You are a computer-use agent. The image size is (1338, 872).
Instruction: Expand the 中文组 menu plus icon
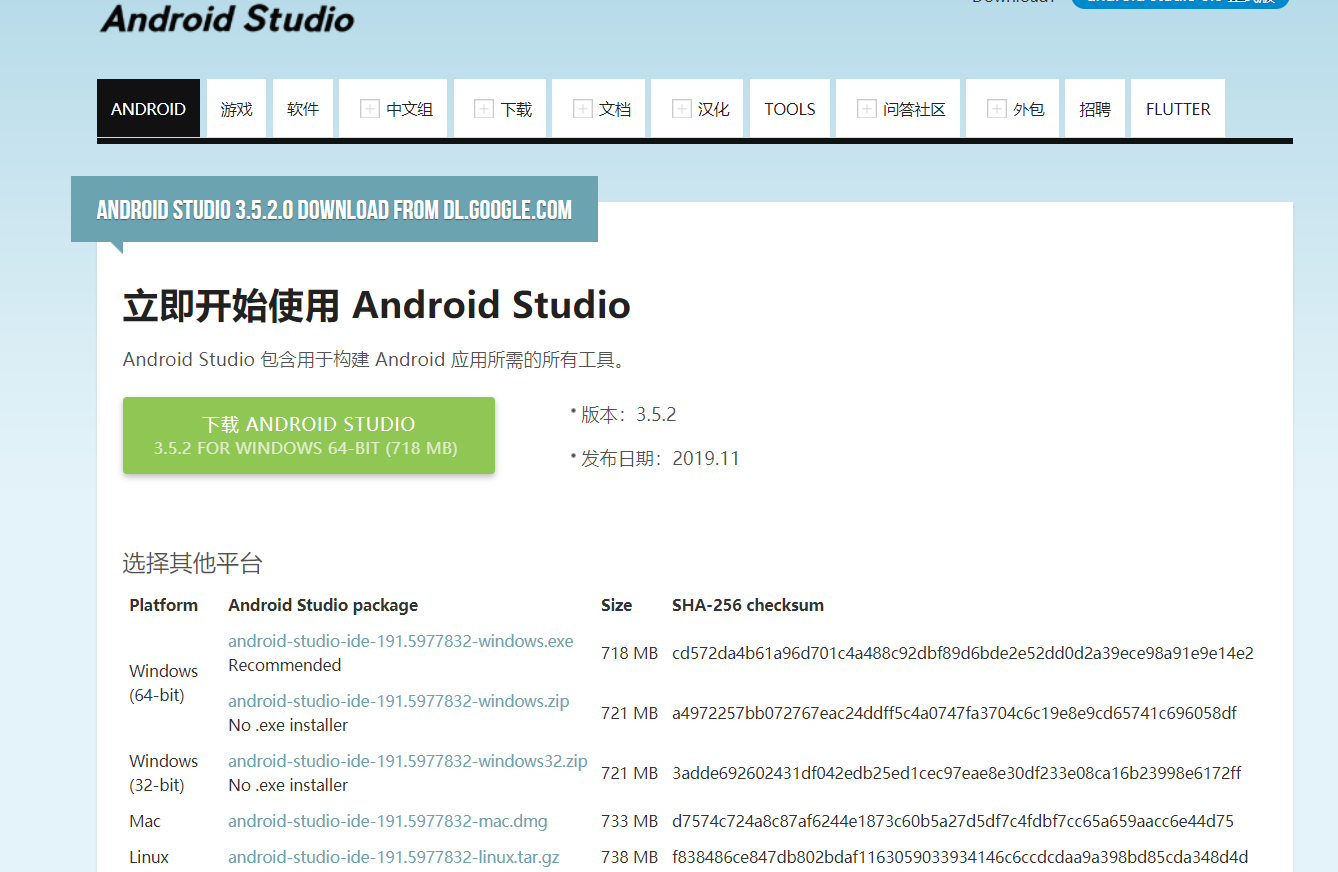click(x=370, y=109)
